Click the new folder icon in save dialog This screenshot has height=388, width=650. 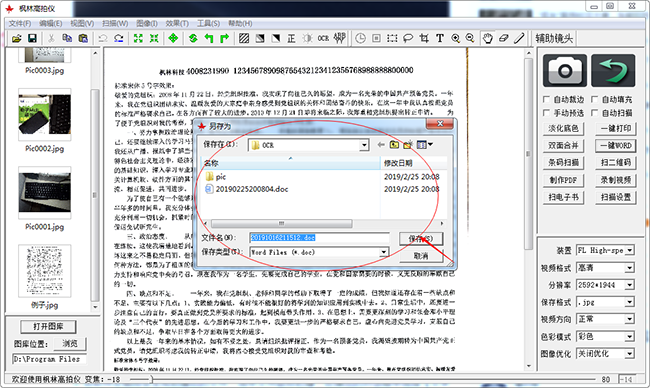pyautogui.click(x=408, y=145)
